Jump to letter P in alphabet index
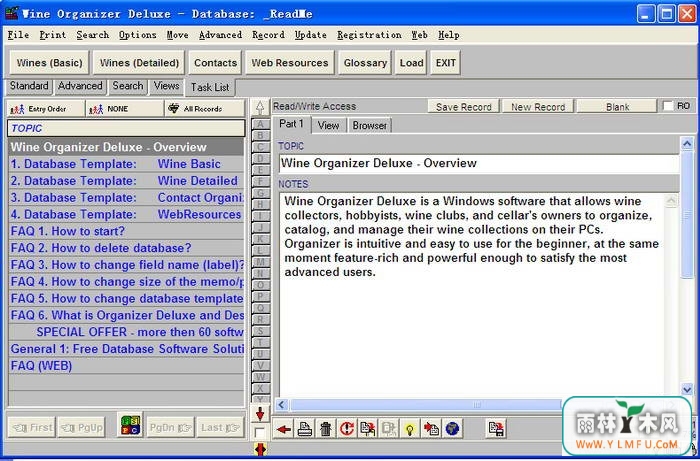The width and height of the screenshot is (700, 461). point(260,296)
